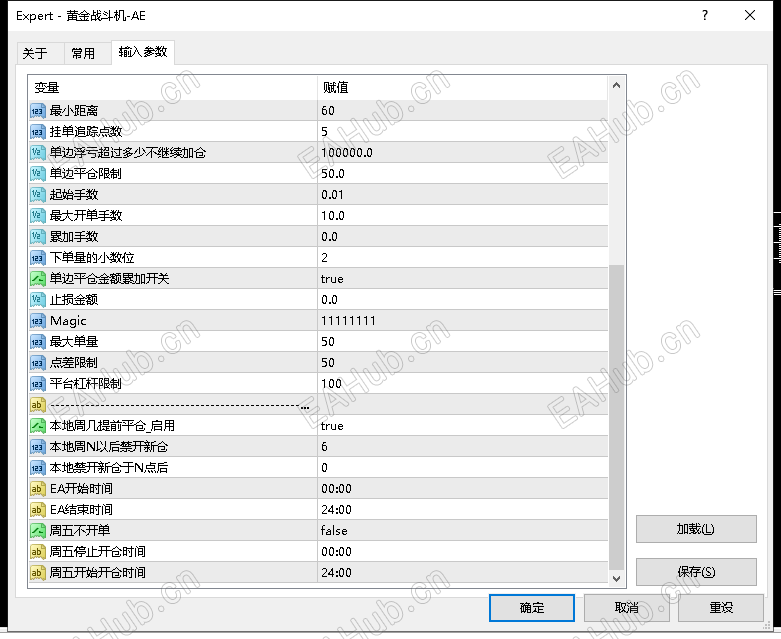Click the help question mark in title bar
This screenshot has width=781, height=639.
pyautogui.click(x=705, y=15)
